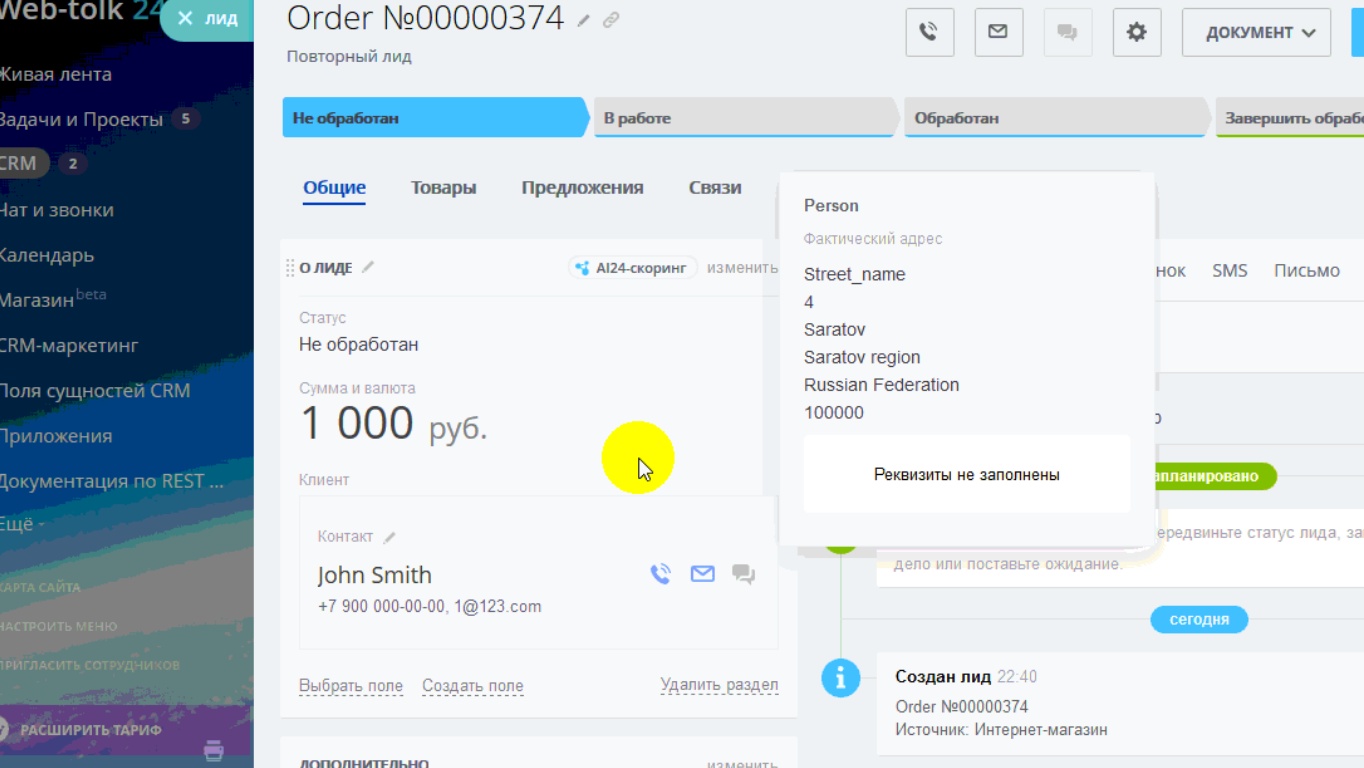The width and height of the screenshot is (1364, 768).
Task: Copy order link via chain icon
Action: (611, 20)
